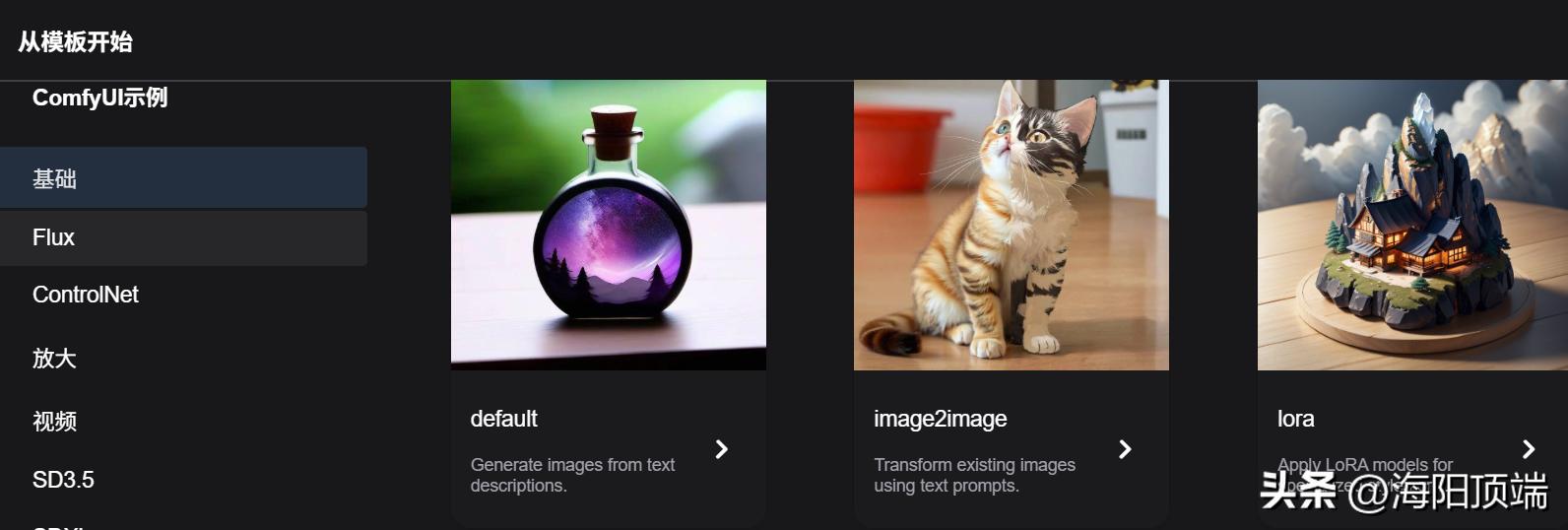1568x530 pixels.
Task: Open the default template title
Action: click(503, 419)
